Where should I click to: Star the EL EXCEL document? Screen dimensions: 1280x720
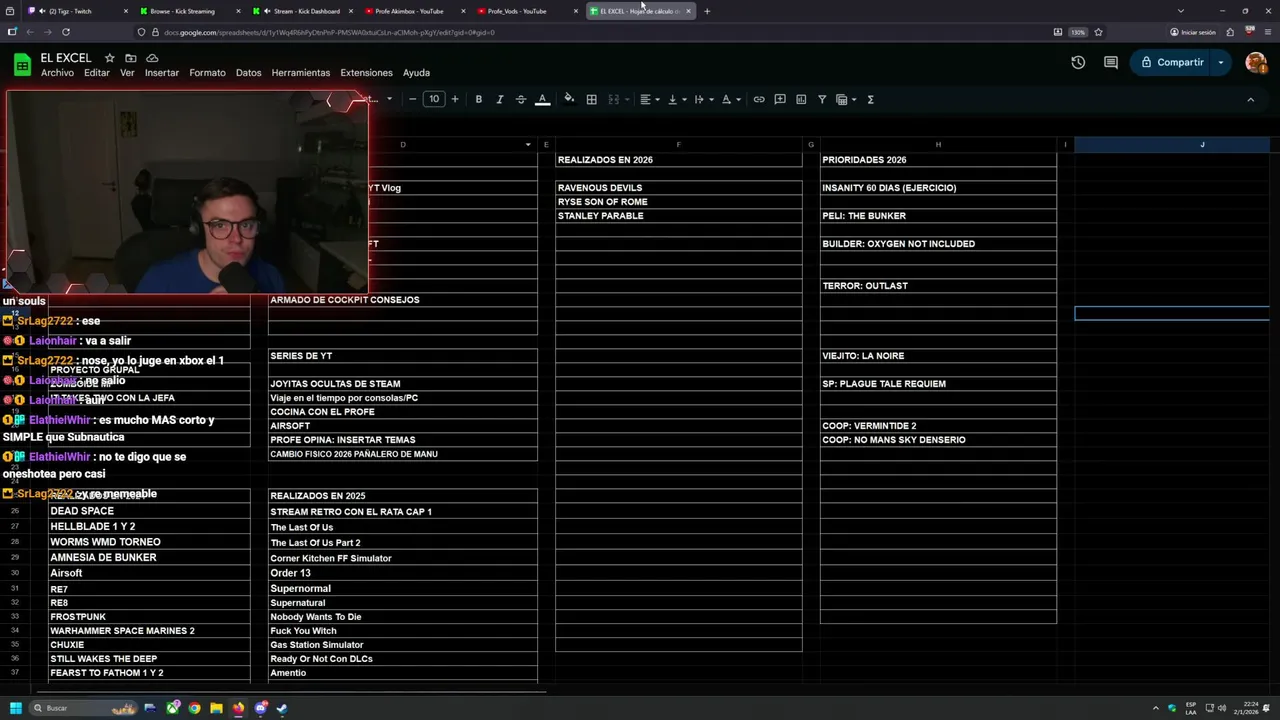coord(109,58)
